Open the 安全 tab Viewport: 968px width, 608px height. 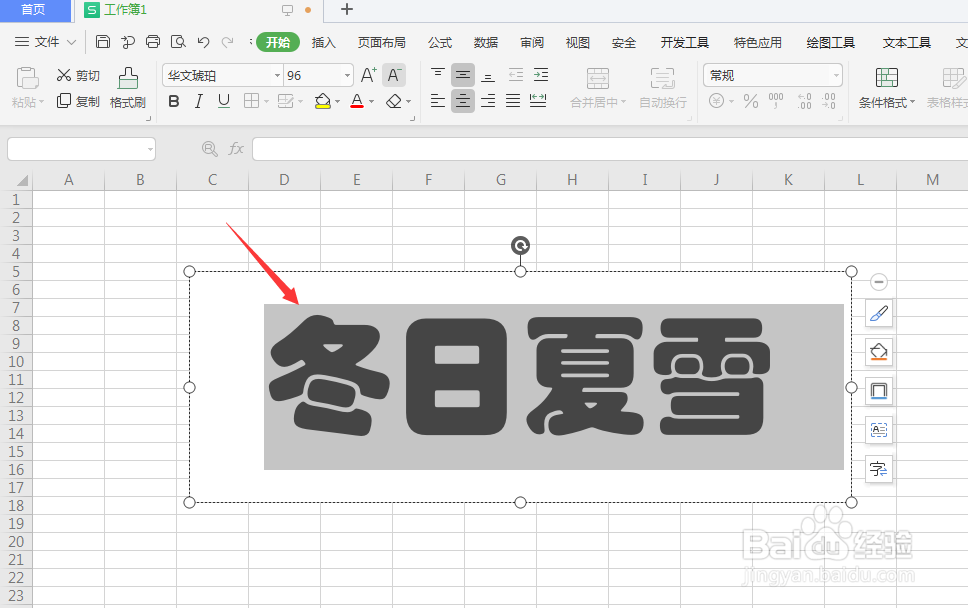[x=624, y=43]
